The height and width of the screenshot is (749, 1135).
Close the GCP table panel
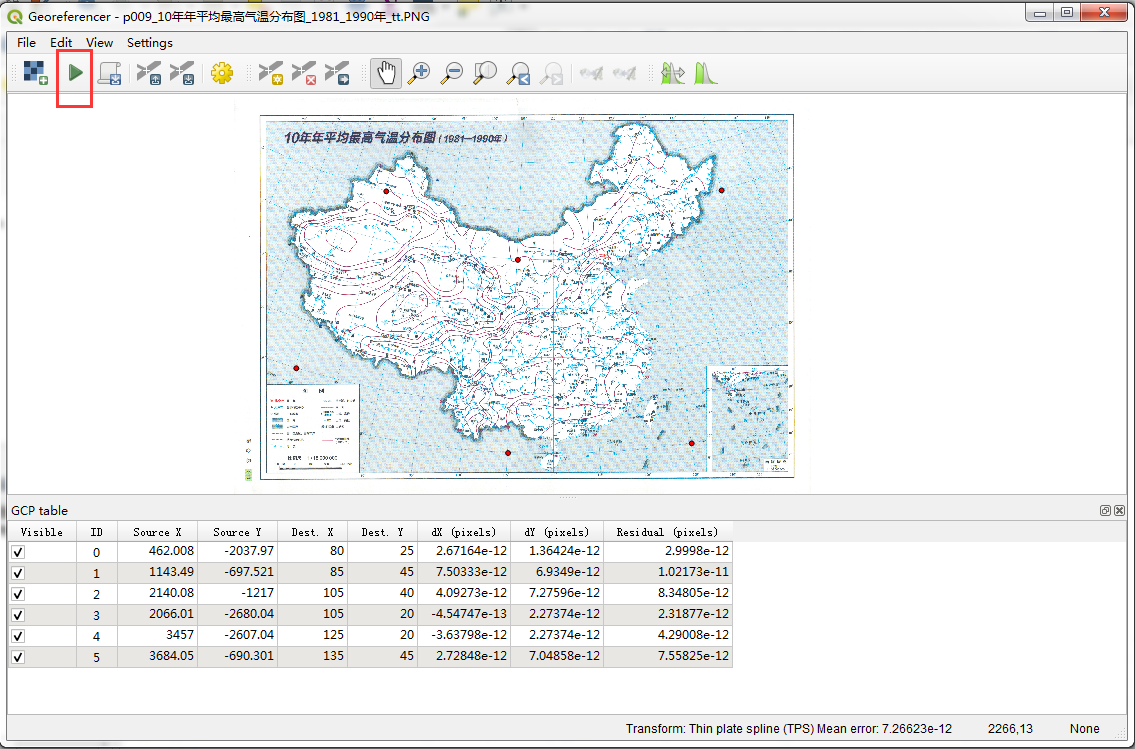pyautogui.click(x=1120, y=510)
